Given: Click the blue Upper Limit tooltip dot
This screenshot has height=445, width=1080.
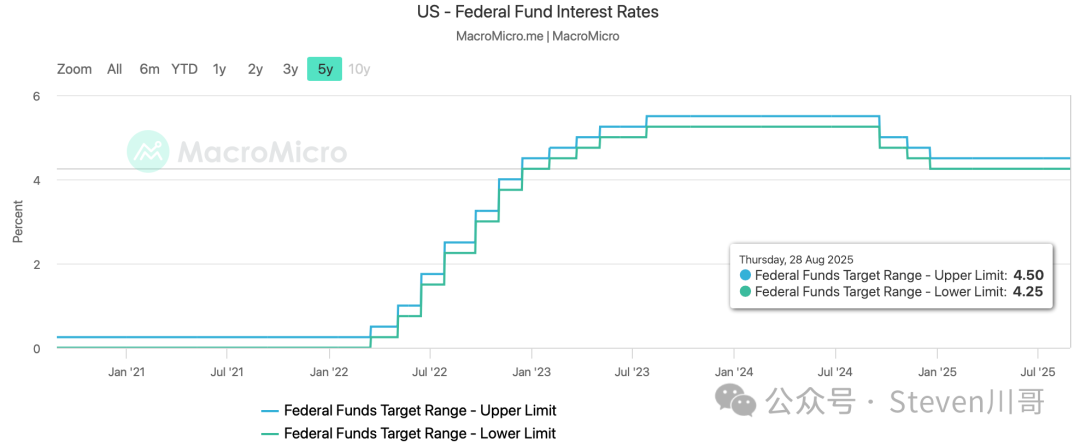Looking at the screenshot, I should pyautogui.click(x=745, y=275).
